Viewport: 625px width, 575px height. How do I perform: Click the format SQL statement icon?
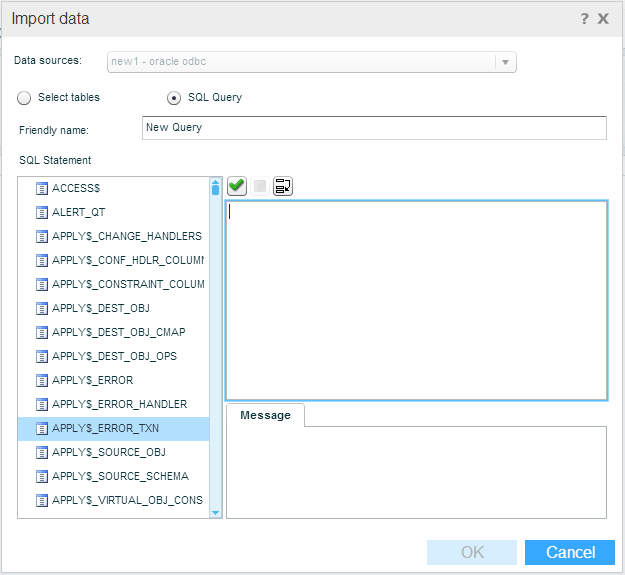pos(283,186)
